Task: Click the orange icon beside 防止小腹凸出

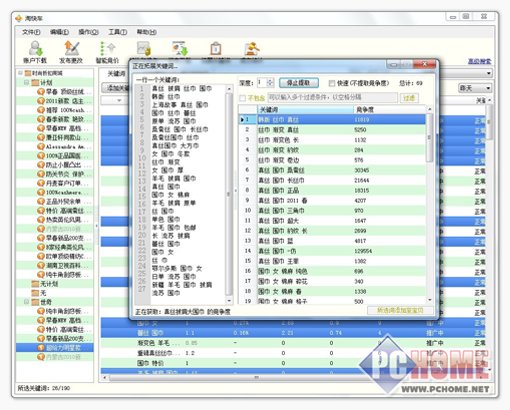Action: tap(41, 165)
